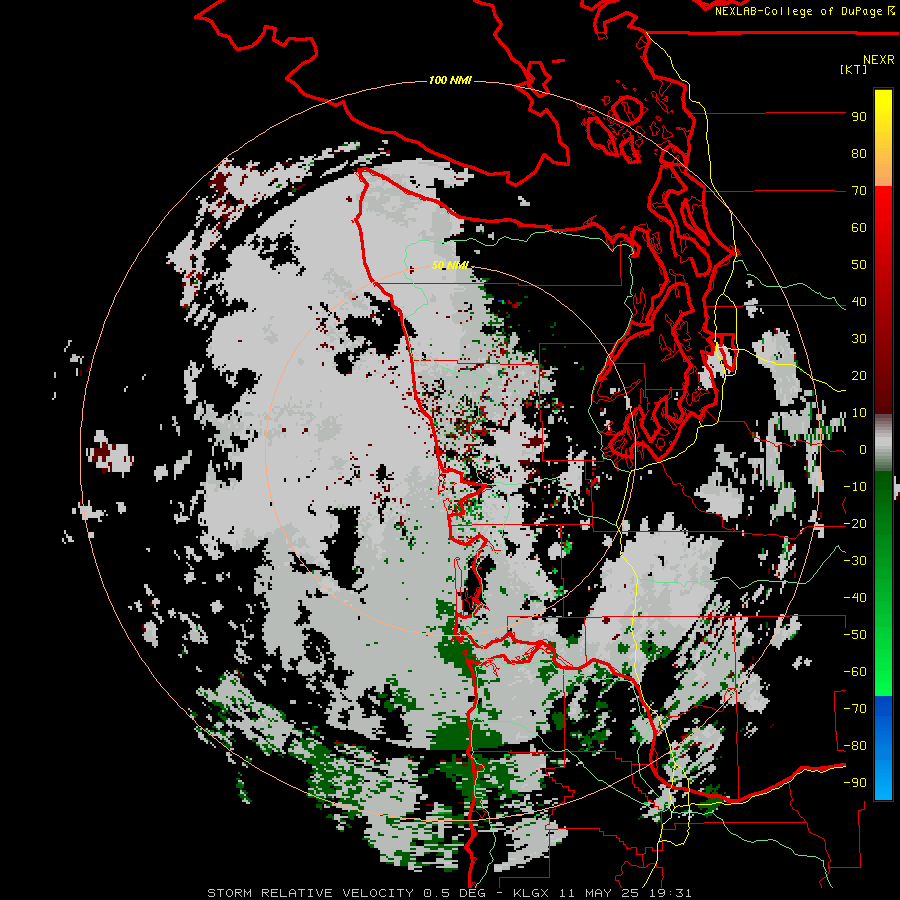Click the positive "70" velocity scale value
The image size is (900, 900).
pos(859,191)
